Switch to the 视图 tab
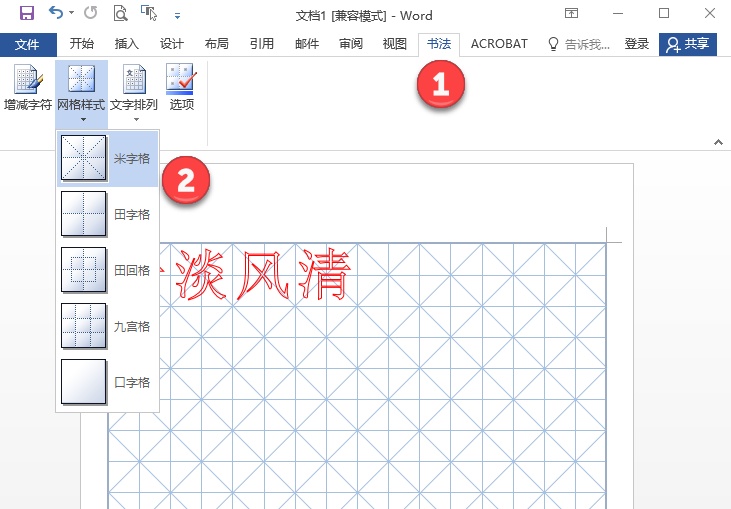The image size is (731, 509). click(395, 44)
